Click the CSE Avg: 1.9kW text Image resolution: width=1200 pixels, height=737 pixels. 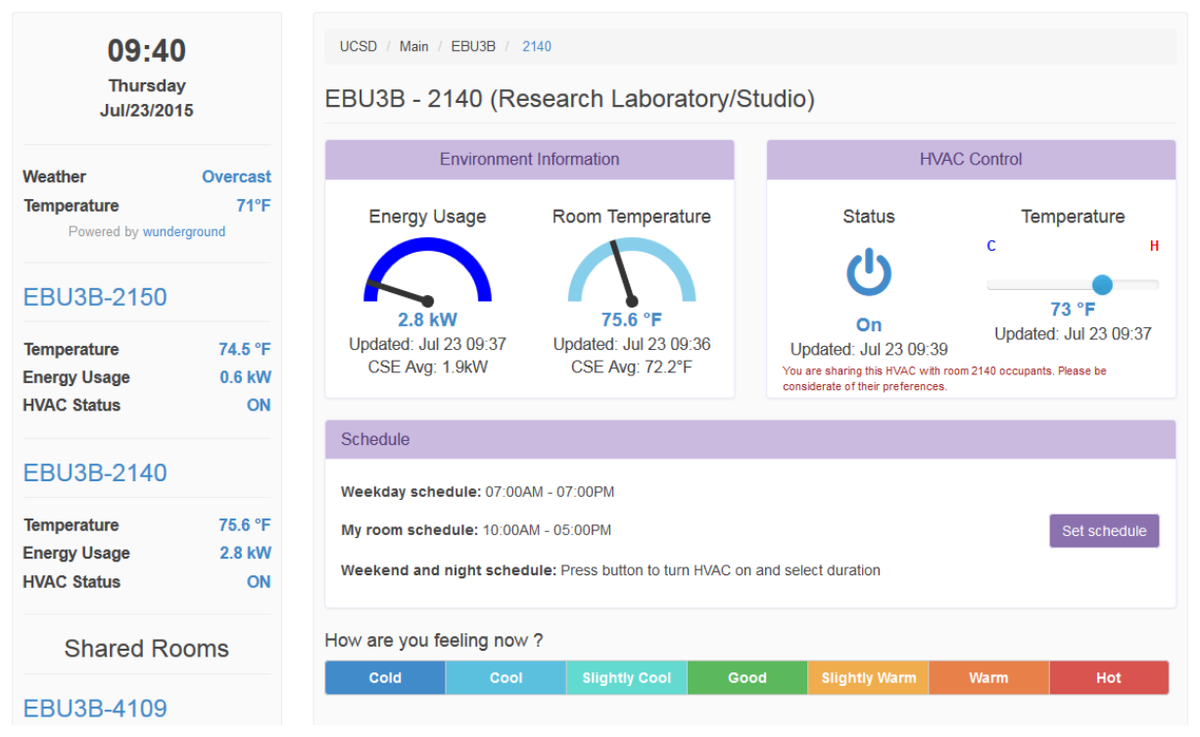pos(428,367)
